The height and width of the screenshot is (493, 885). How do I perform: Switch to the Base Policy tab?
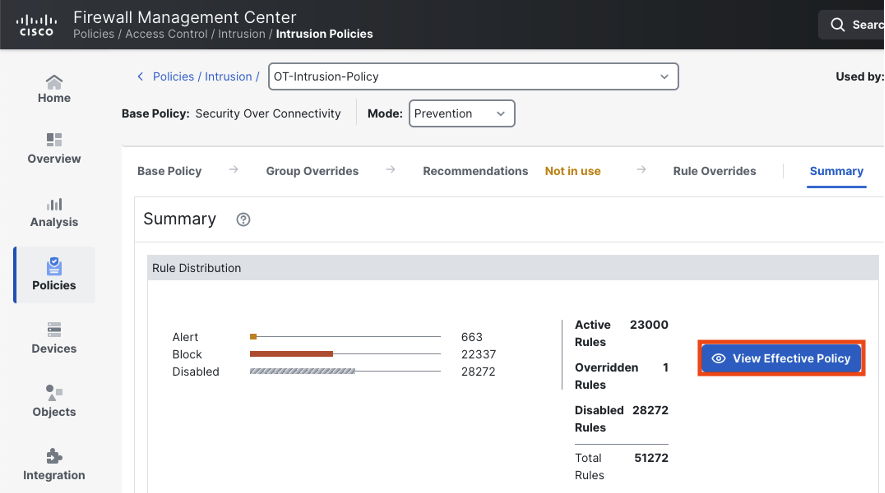[x=169, y=171]
